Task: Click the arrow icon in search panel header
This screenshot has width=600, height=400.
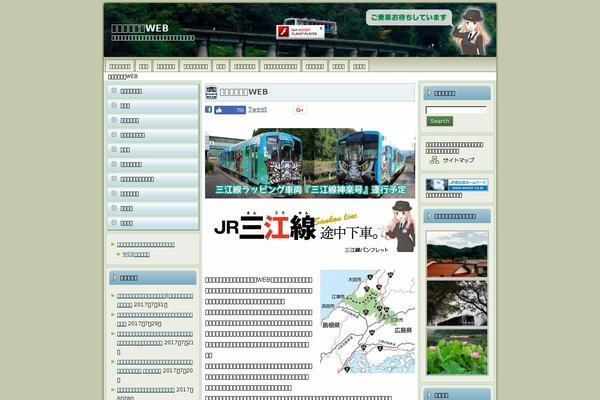Action: point(429,93)
